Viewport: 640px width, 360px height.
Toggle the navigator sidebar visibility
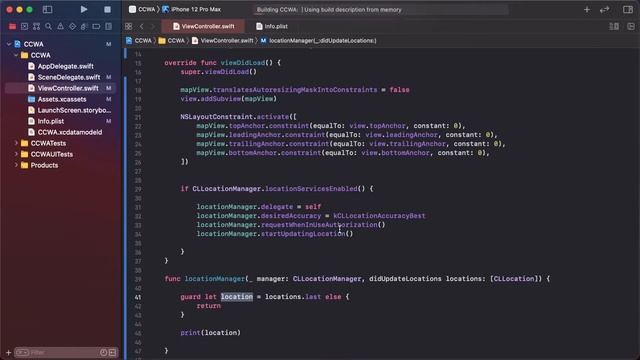47,9
